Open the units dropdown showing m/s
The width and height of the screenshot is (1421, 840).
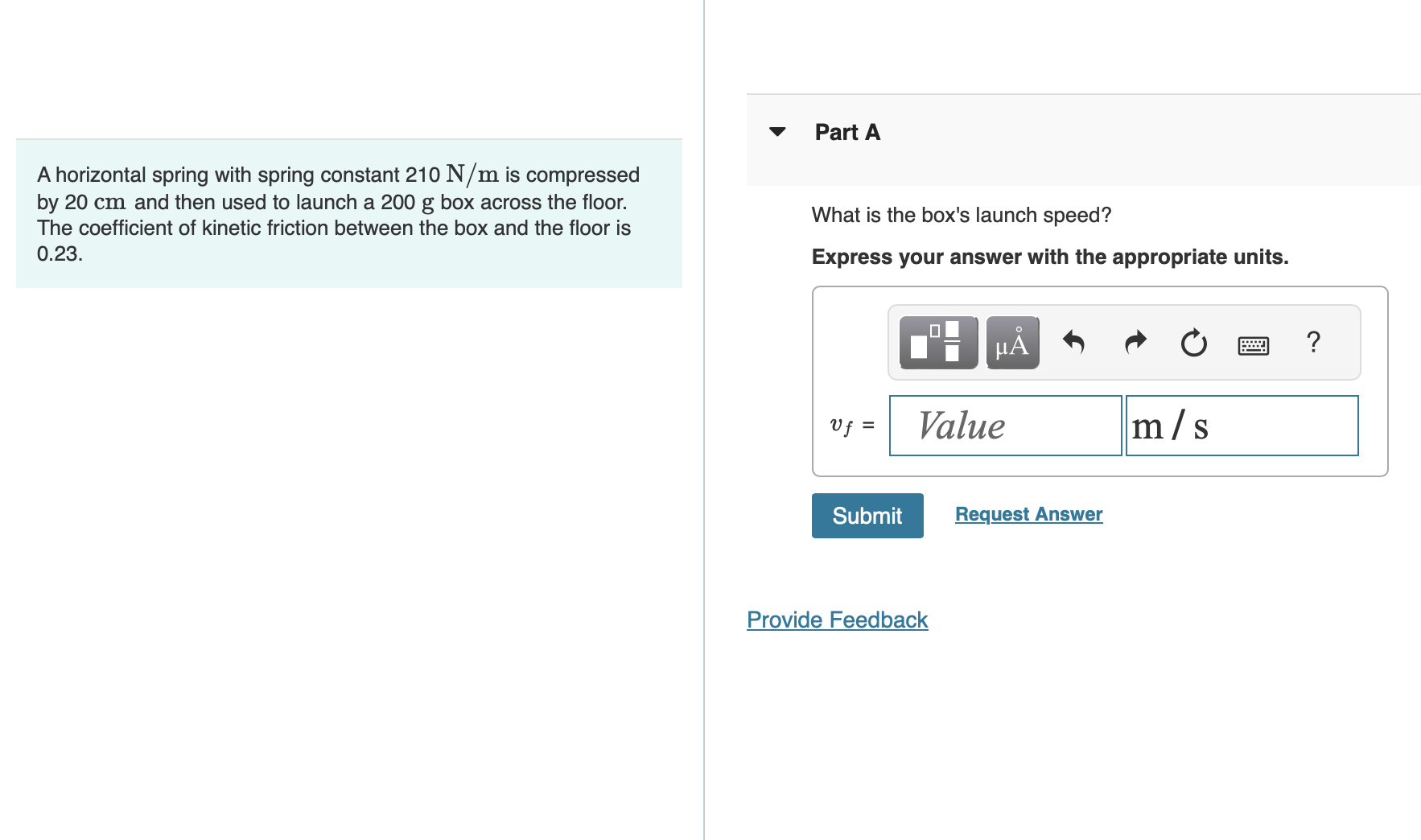(x=1242, y=426)
